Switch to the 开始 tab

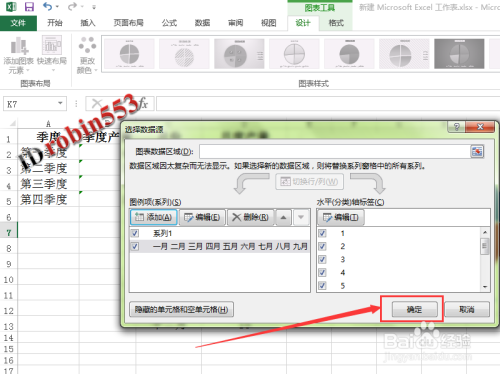point(55,23)
